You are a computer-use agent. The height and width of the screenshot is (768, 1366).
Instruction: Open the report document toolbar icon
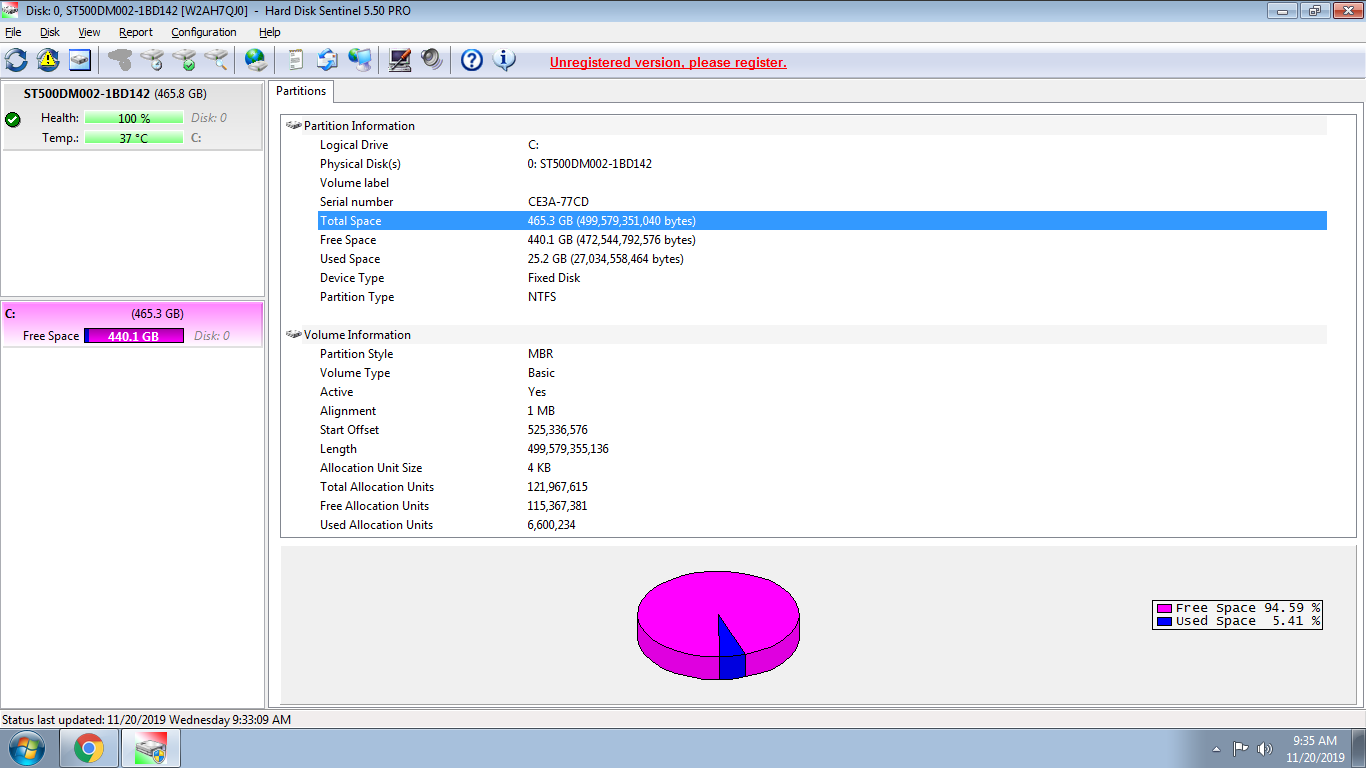(x=296, y=60)
